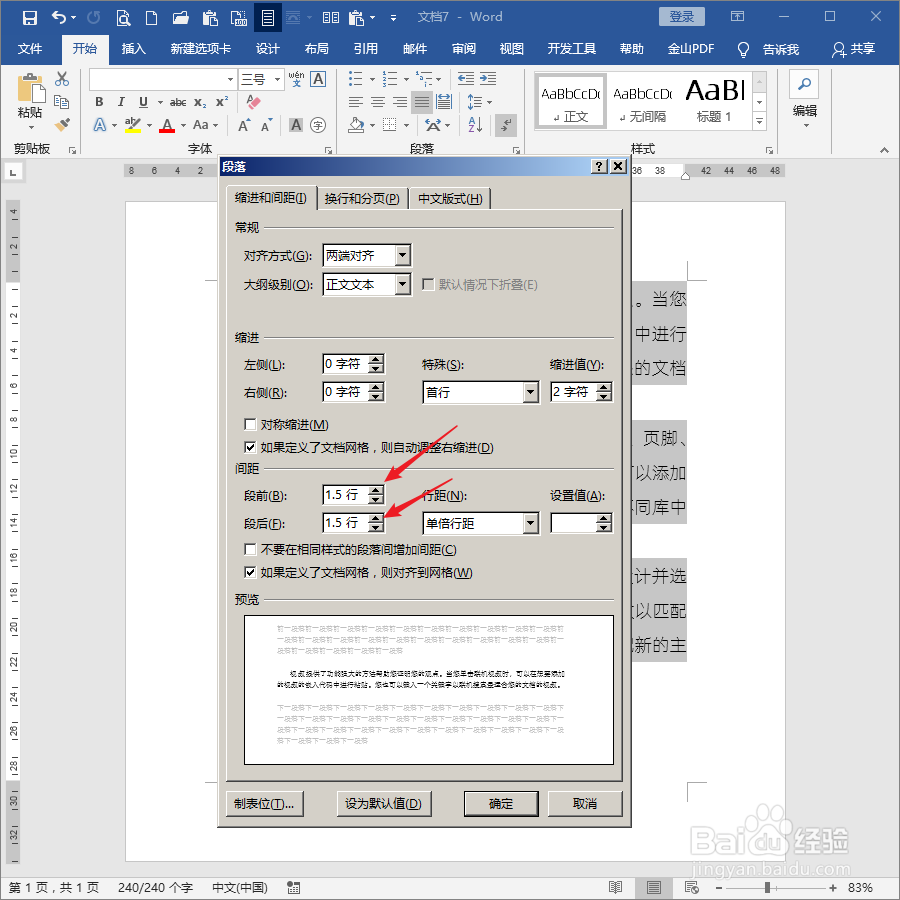
Task: Insert enclosed character (字 in circle)
Action: pos(317,125)
